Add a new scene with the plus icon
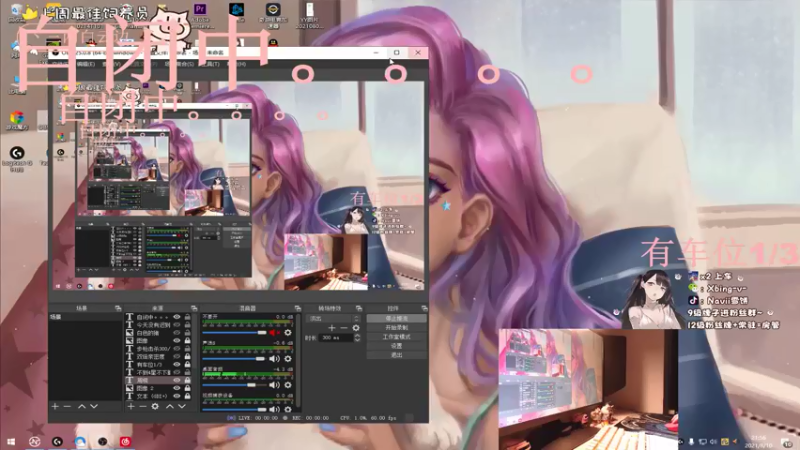 (55, 406)
